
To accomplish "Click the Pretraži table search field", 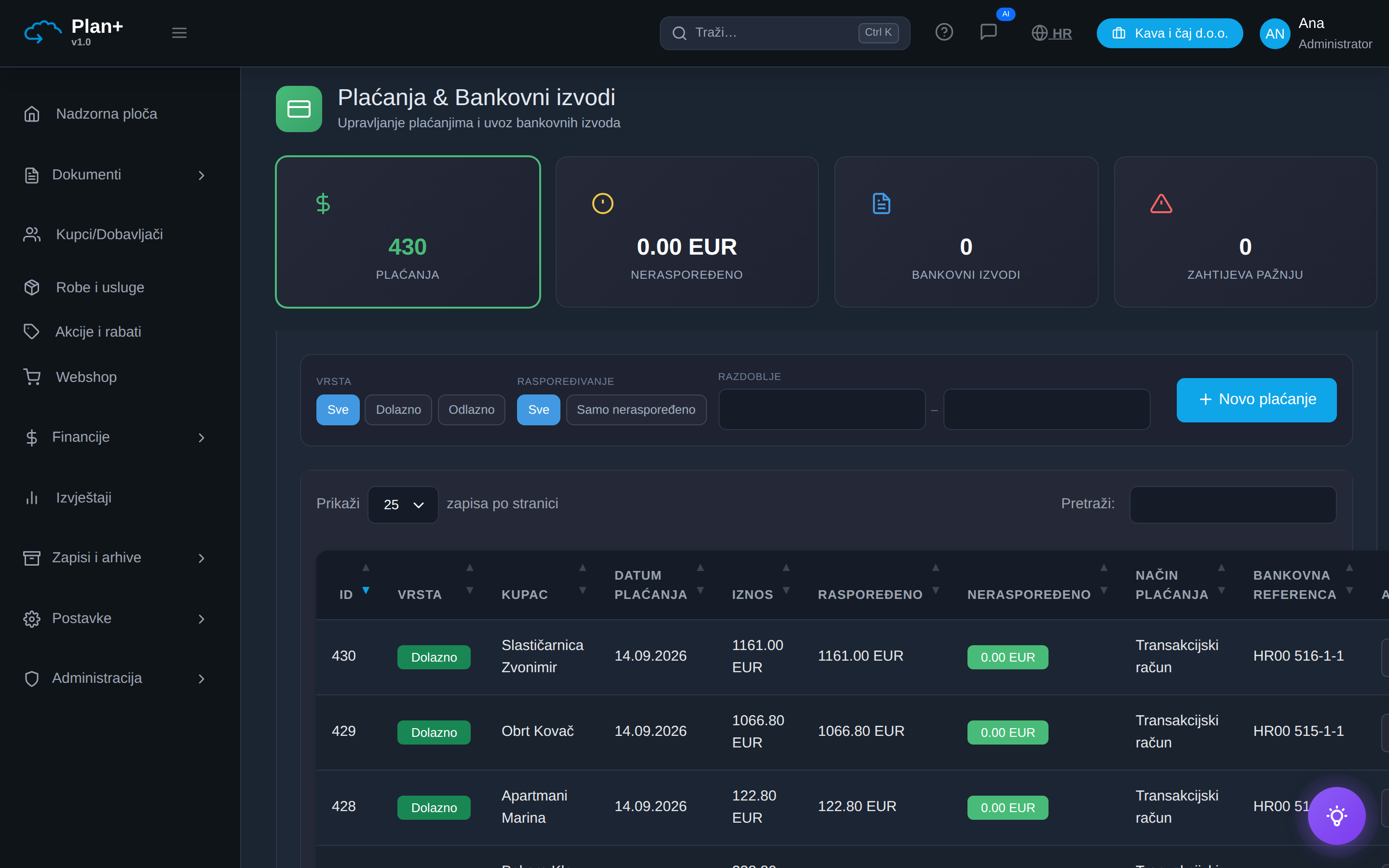I will coord(1232,504).
